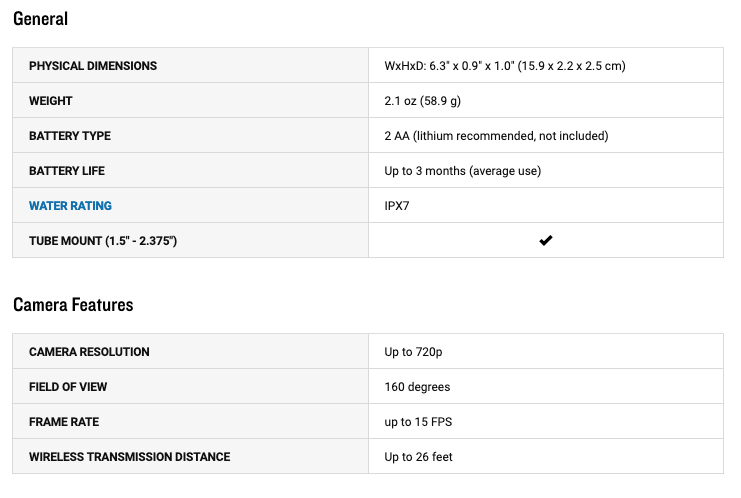Click the FIELD OF VIEW label
Image resolution: width=741 pixels, height=498 pixels.
[68, 387]
